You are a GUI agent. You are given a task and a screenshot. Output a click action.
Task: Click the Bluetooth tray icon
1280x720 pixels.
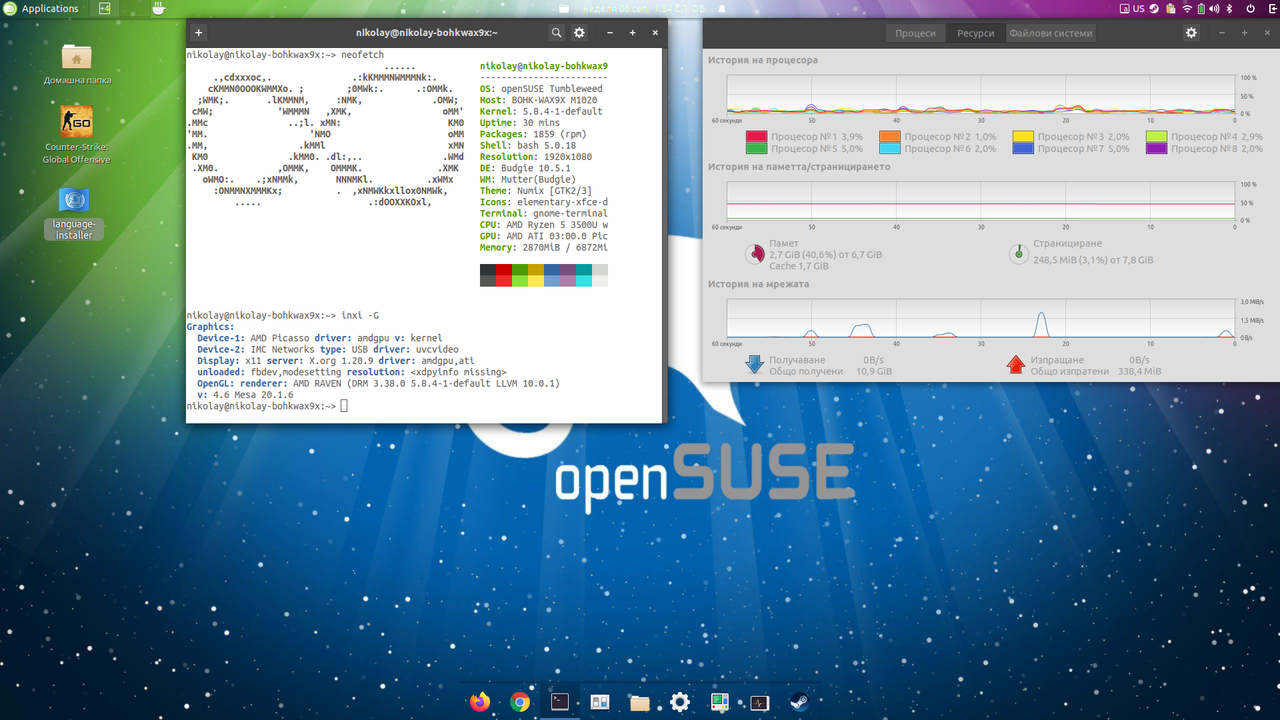click(x=1229, y=8)
